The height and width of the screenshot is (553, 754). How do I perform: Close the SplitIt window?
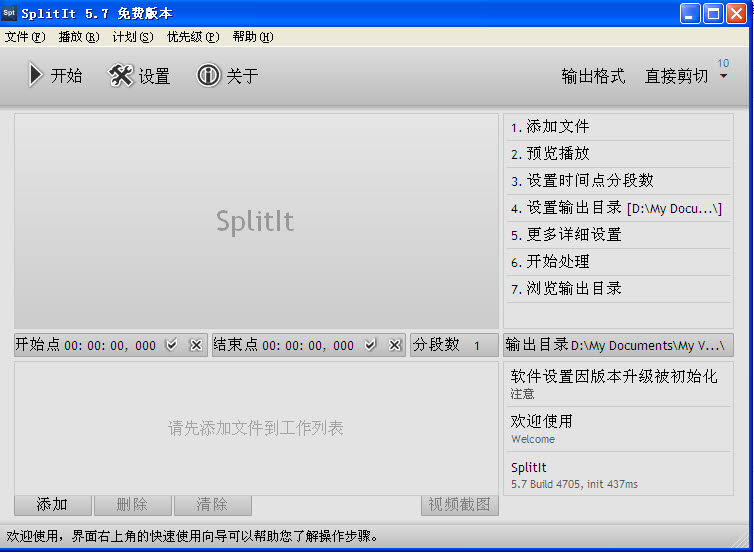737,13
